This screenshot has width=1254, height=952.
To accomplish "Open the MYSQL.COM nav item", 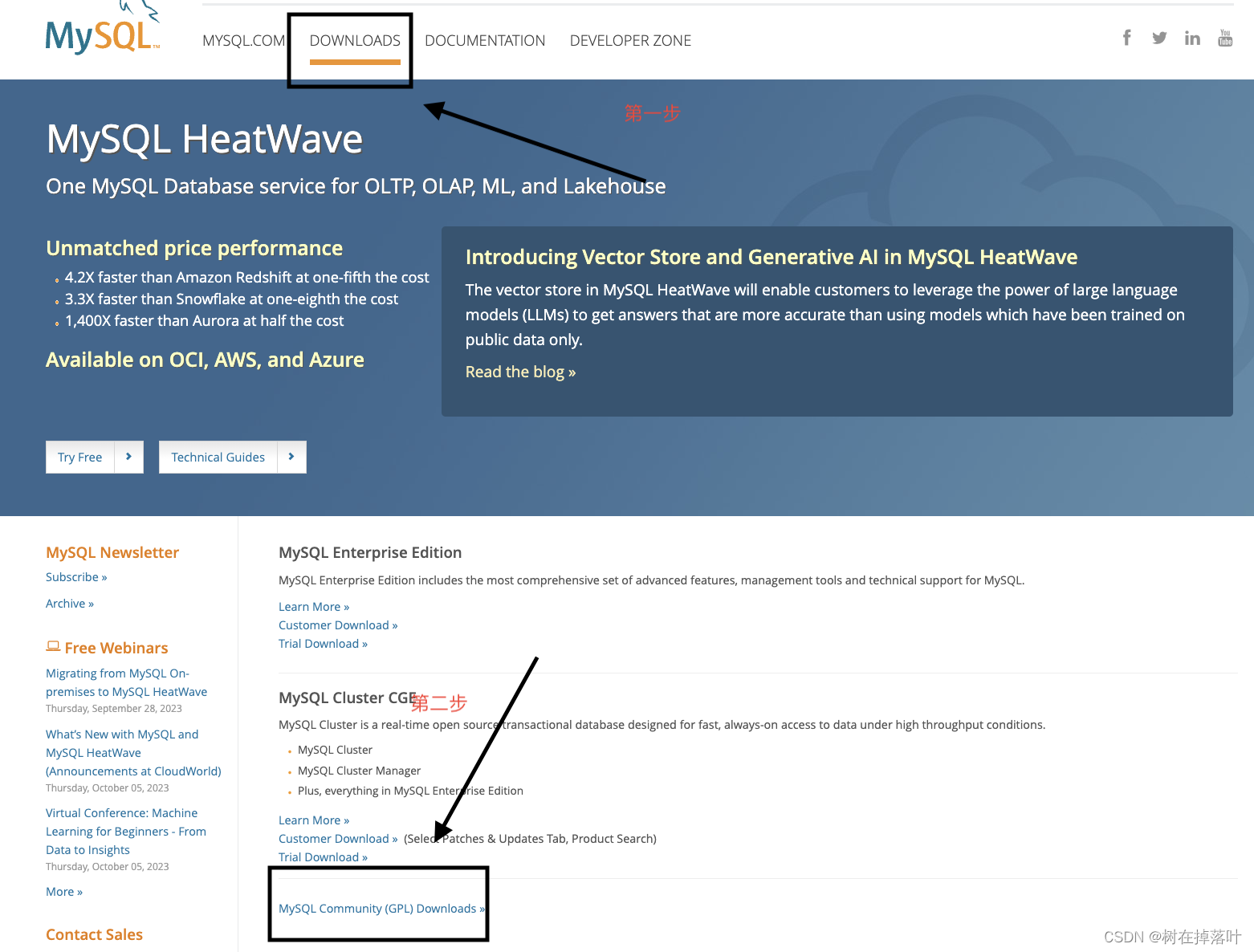I will point(244,40).
